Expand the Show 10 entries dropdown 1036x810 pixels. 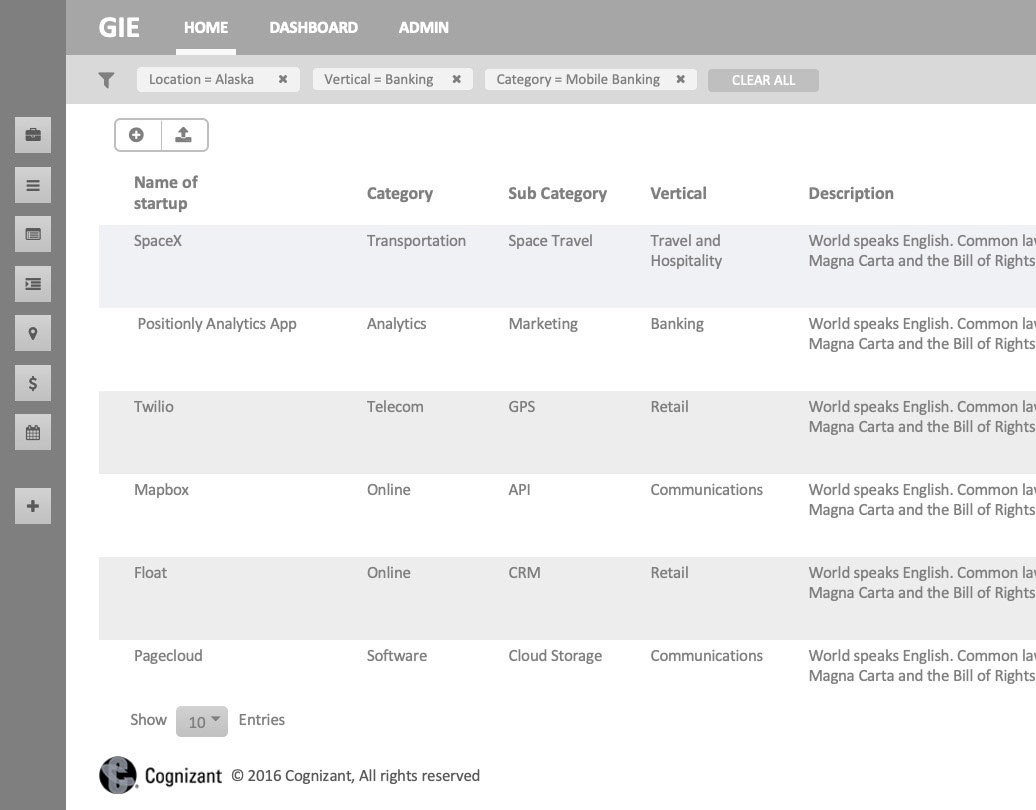pyautogui.click(x=202, y=721)
